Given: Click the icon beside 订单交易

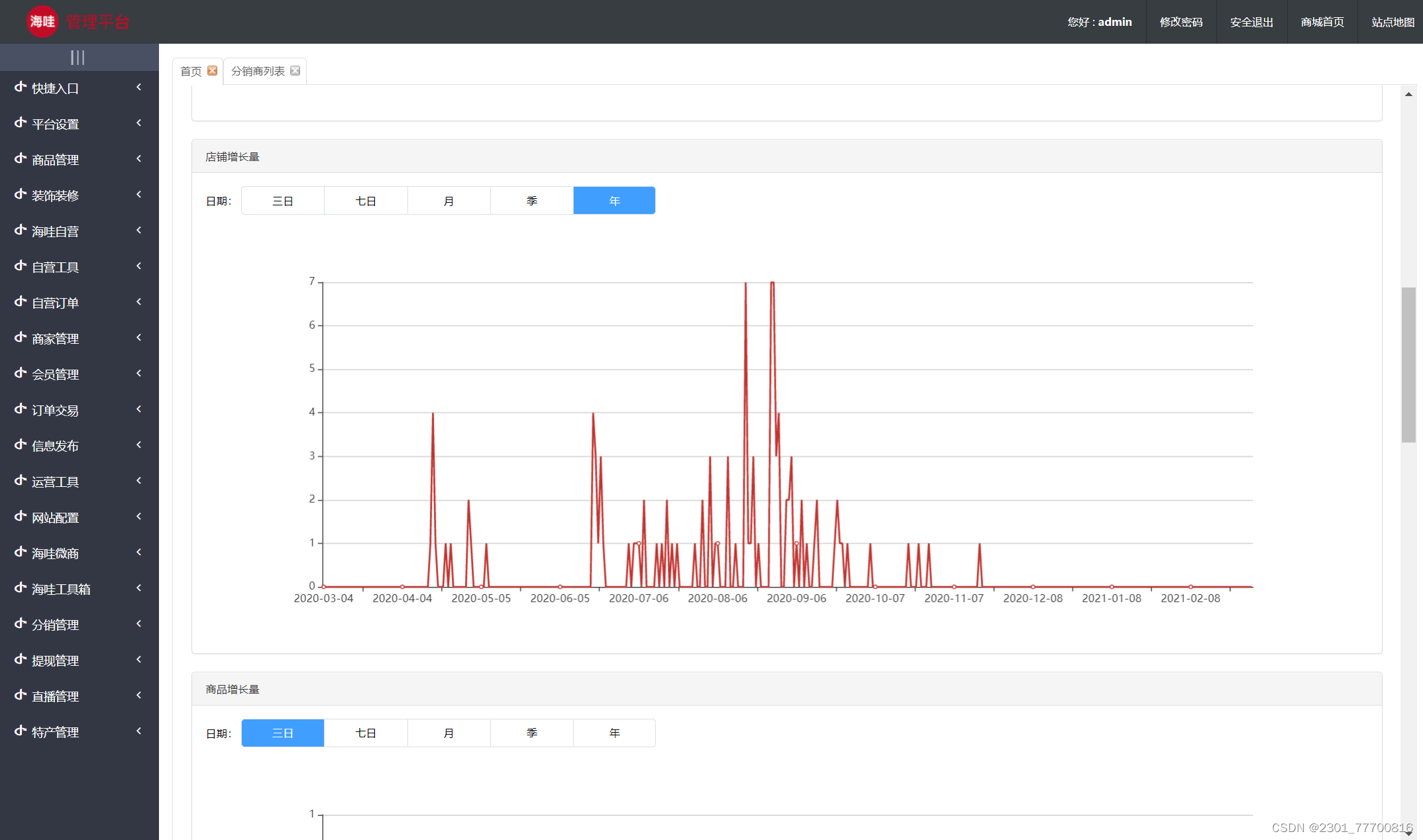Looking at the screenshot, I should tap(21, 409).
